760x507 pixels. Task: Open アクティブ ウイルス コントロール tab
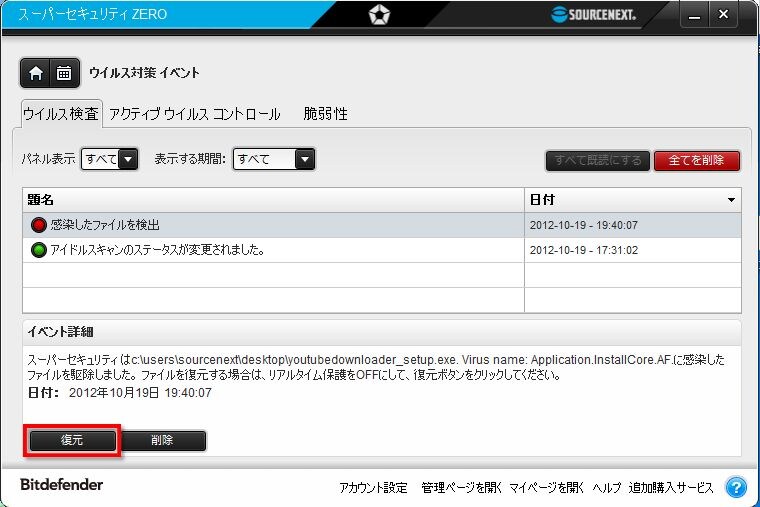(194, 114)
